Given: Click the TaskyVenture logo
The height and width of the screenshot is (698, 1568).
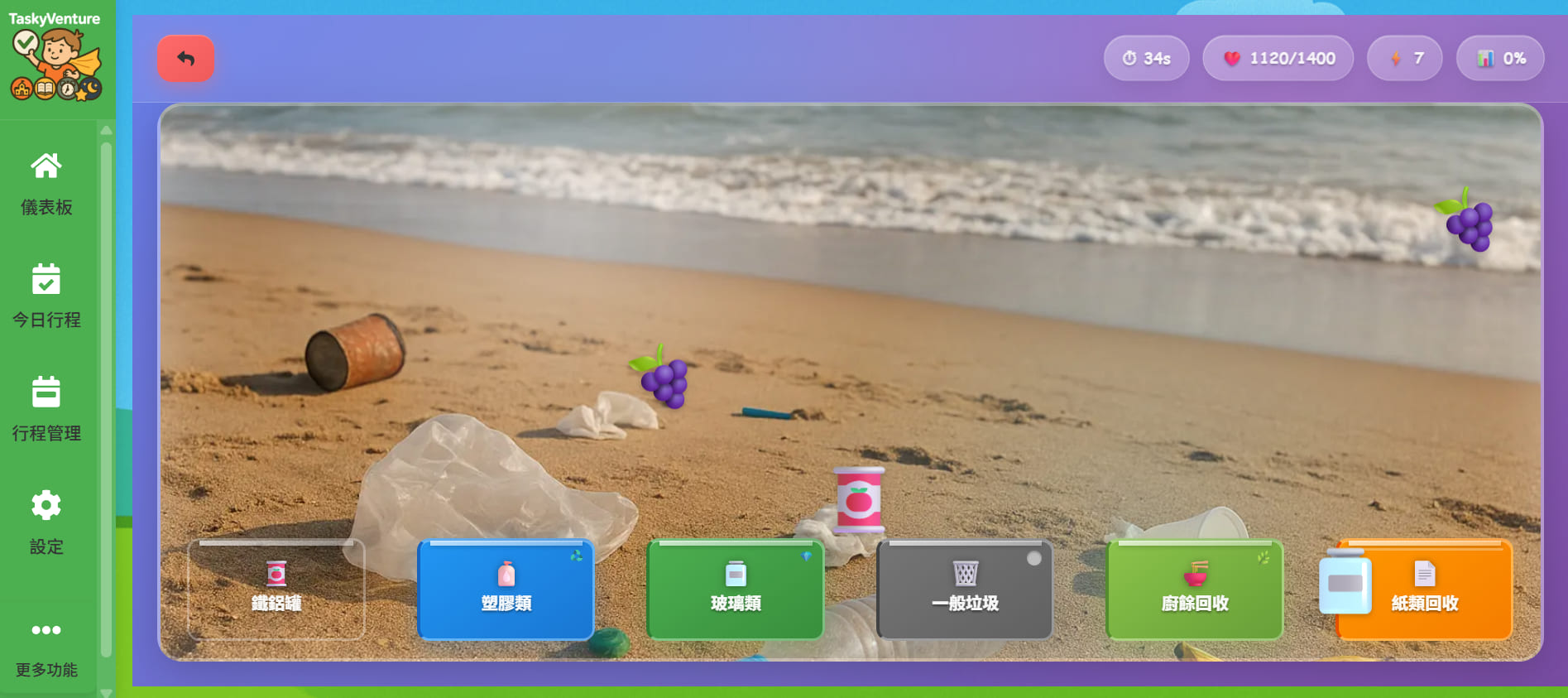Looking at the screenshot, I should tap(55, 55).
